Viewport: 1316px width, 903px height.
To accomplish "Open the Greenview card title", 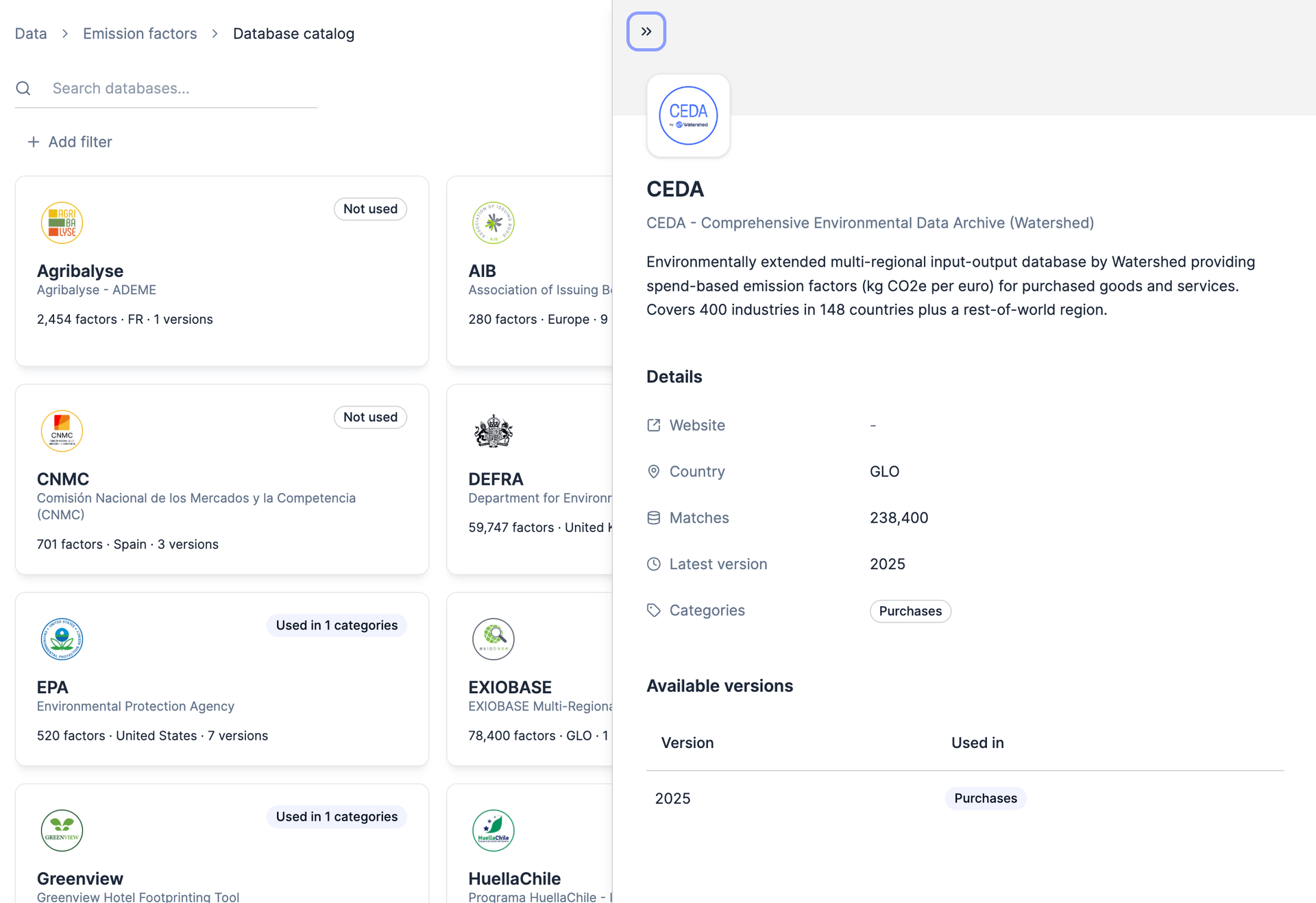I will coord(80,878).
